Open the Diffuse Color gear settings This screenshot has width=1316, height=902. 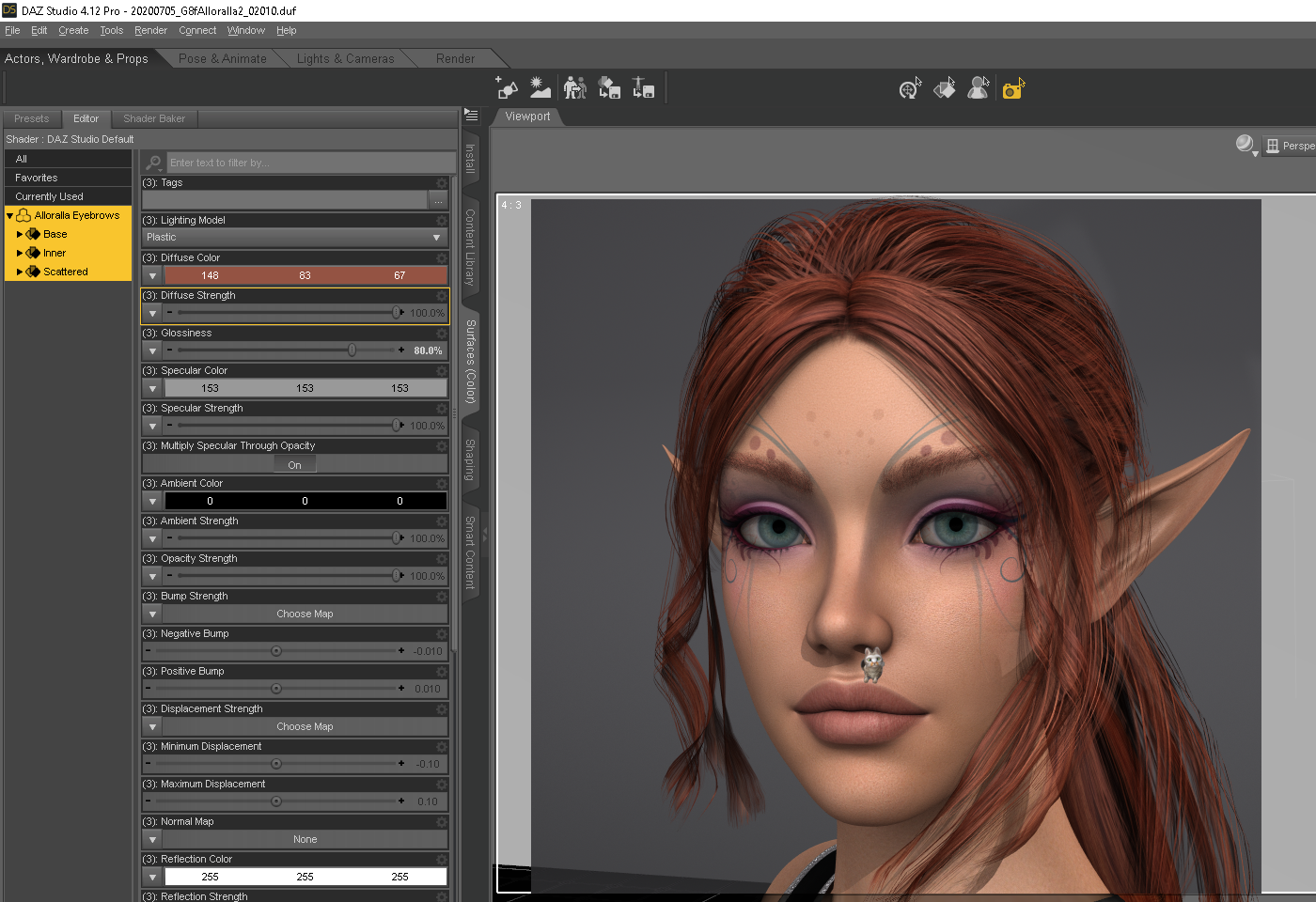441,257
